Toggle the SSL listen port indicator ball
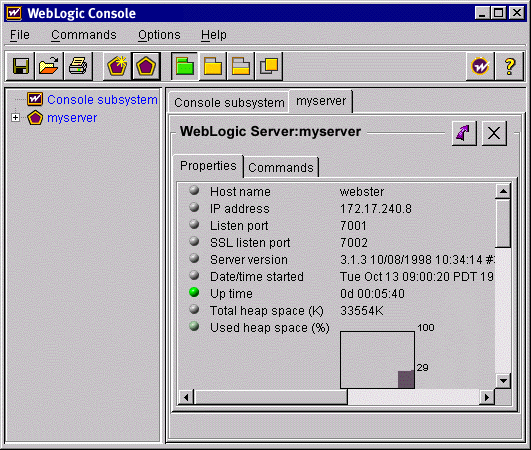 point(194,241)
